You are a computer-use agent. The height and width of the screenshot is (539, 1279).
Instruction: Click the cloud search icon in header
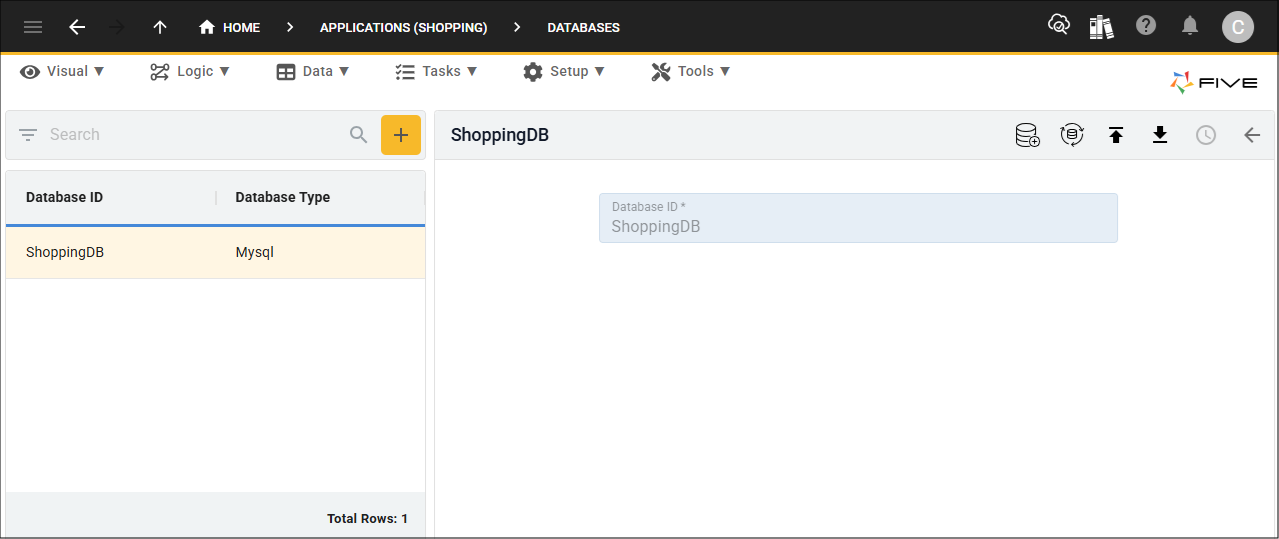1058,26
